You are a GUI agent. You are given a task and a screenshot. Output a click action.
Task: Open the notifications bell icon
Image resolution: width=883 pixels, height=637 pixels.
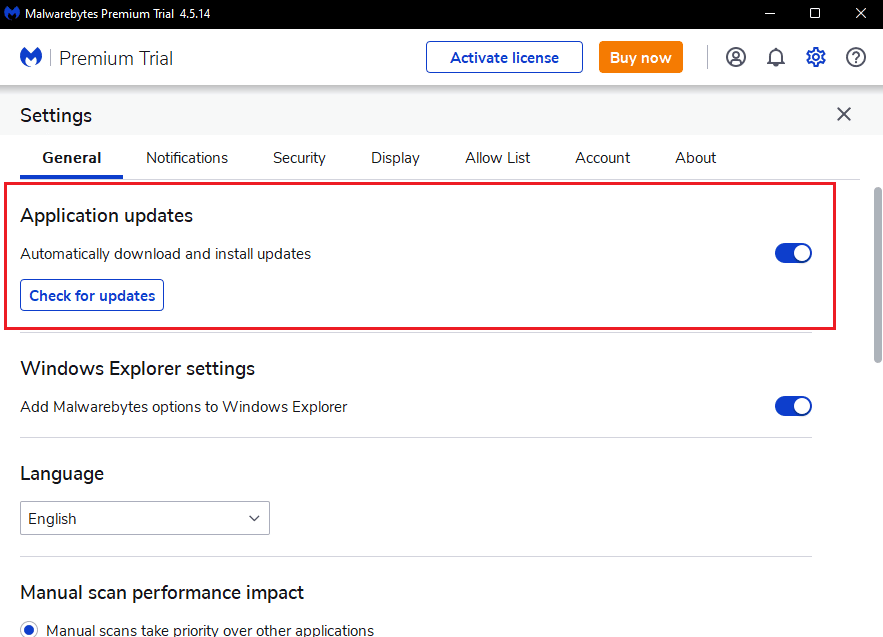pyautogui.click(x=776, y=57)
